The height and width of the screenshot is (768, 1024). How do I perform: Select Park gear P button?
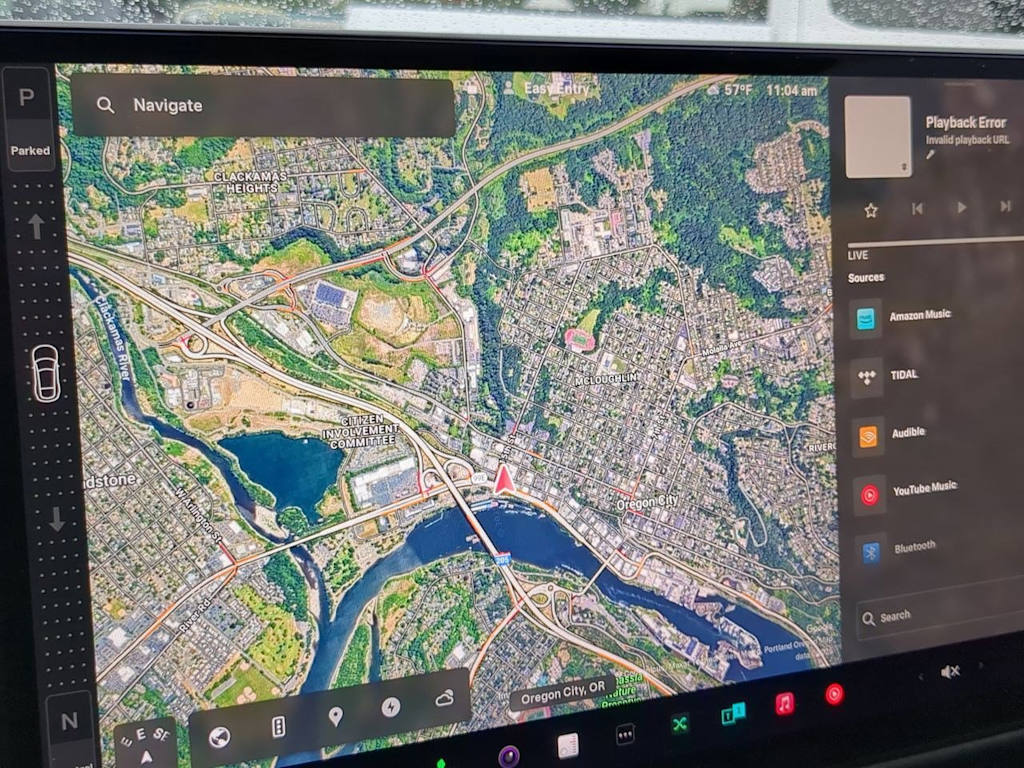pos(27,98)
